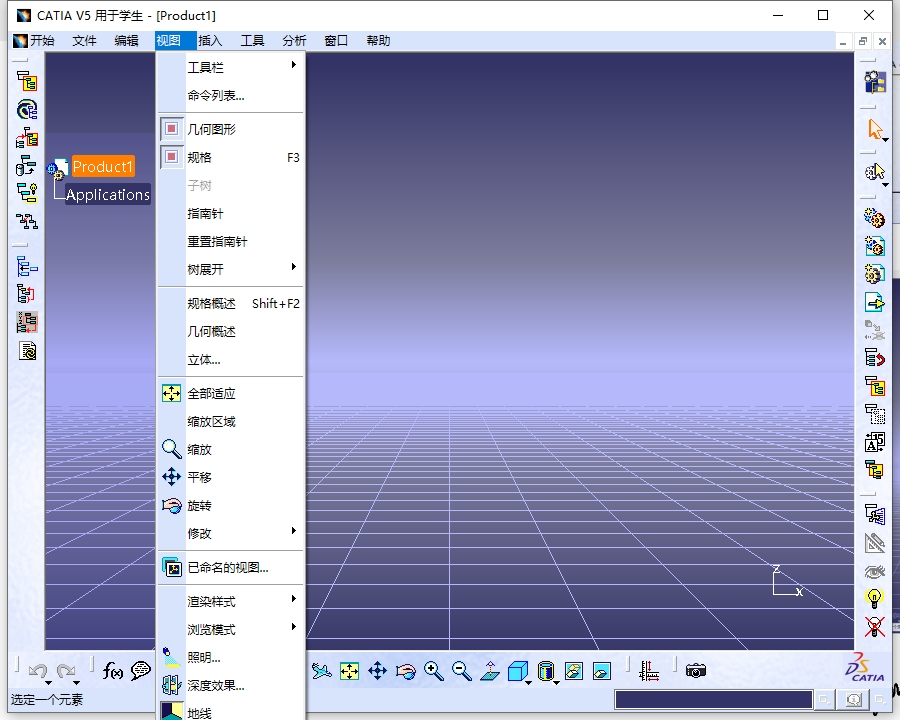Click the shading render style cylinder icon
This screenshot has width=900, height=720.
[x=546, y=671]
